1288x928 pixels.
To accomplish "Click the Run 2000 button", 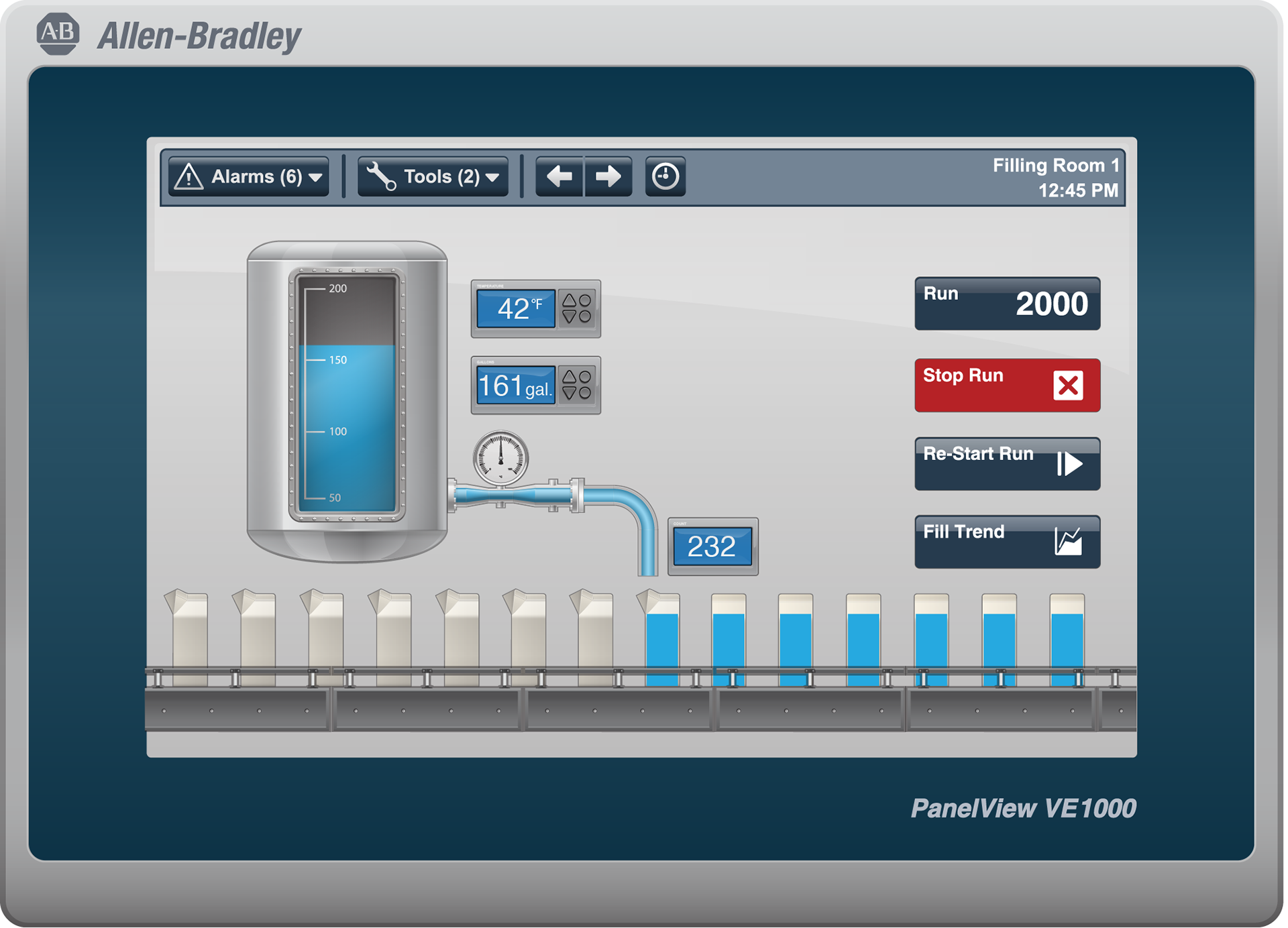I will 1007,304.
